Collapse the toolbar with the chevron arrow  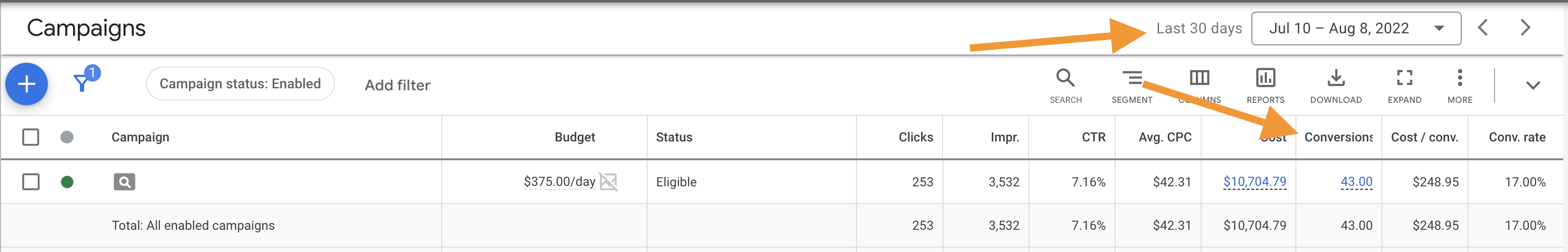(1533, 85)
